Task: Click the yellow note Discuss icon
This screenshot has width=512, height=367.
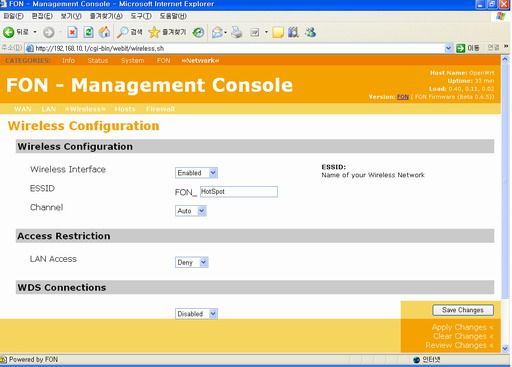Action: pos(278,32)
